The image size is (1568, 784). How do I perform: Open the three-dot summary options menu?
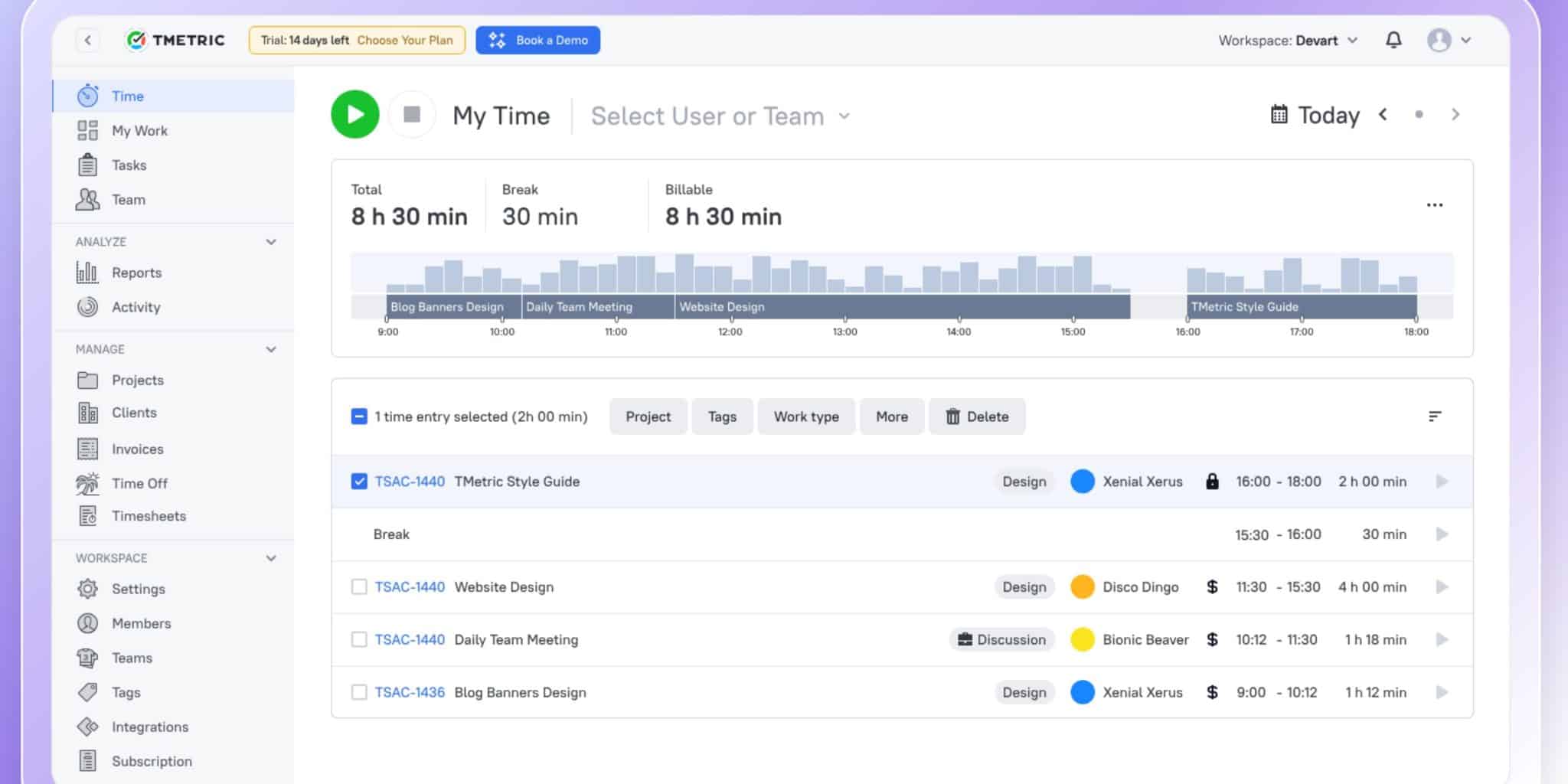pos(1434,205)
